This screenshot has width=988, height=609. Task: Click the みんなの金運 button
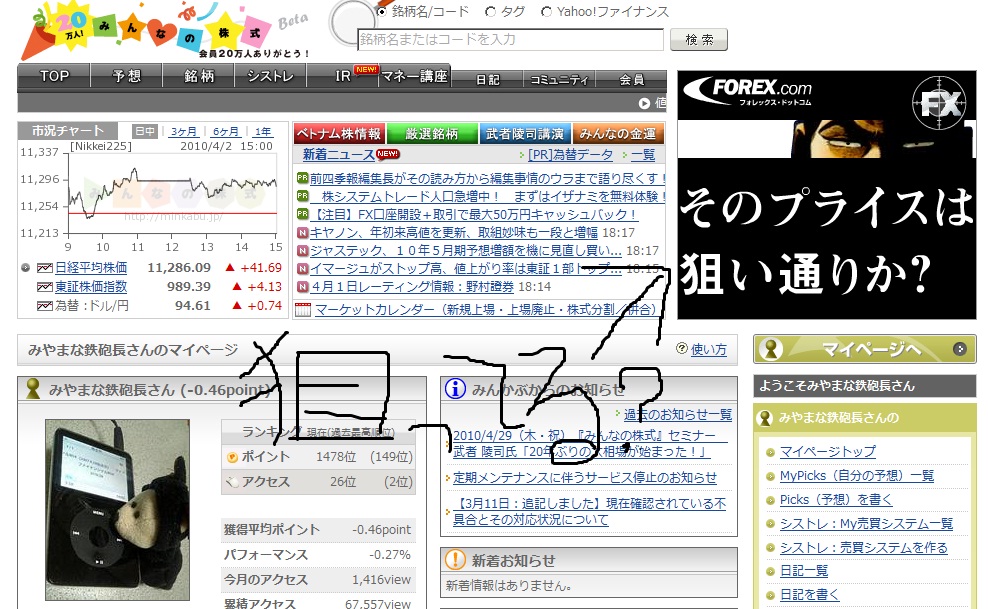[618, 134]
